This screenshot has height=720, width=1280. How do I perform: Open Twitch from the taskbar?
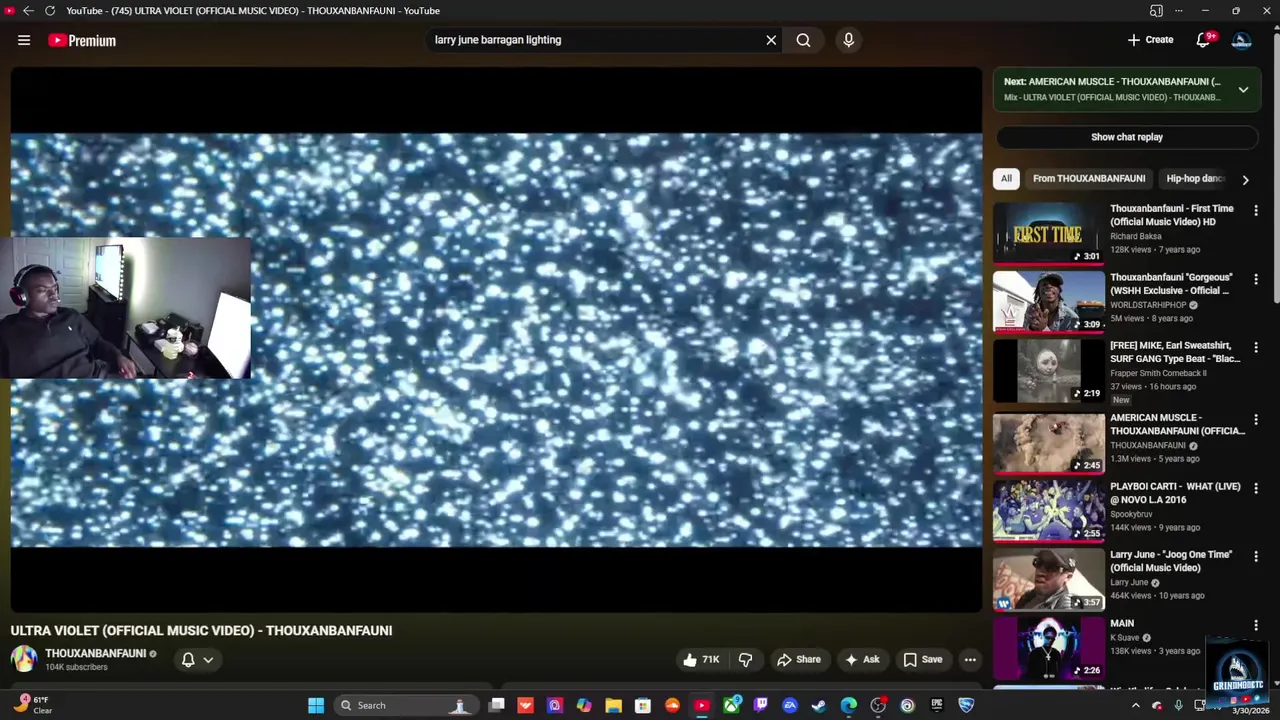tap(761, 705)
